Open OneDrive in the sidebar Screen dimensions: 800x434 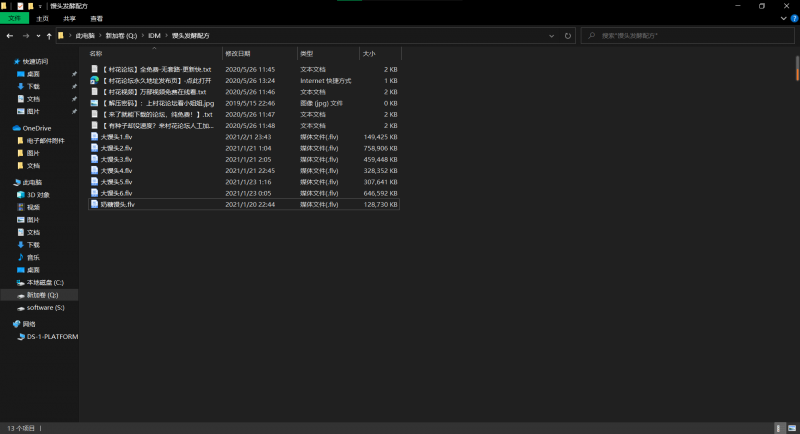pos(36,128)
